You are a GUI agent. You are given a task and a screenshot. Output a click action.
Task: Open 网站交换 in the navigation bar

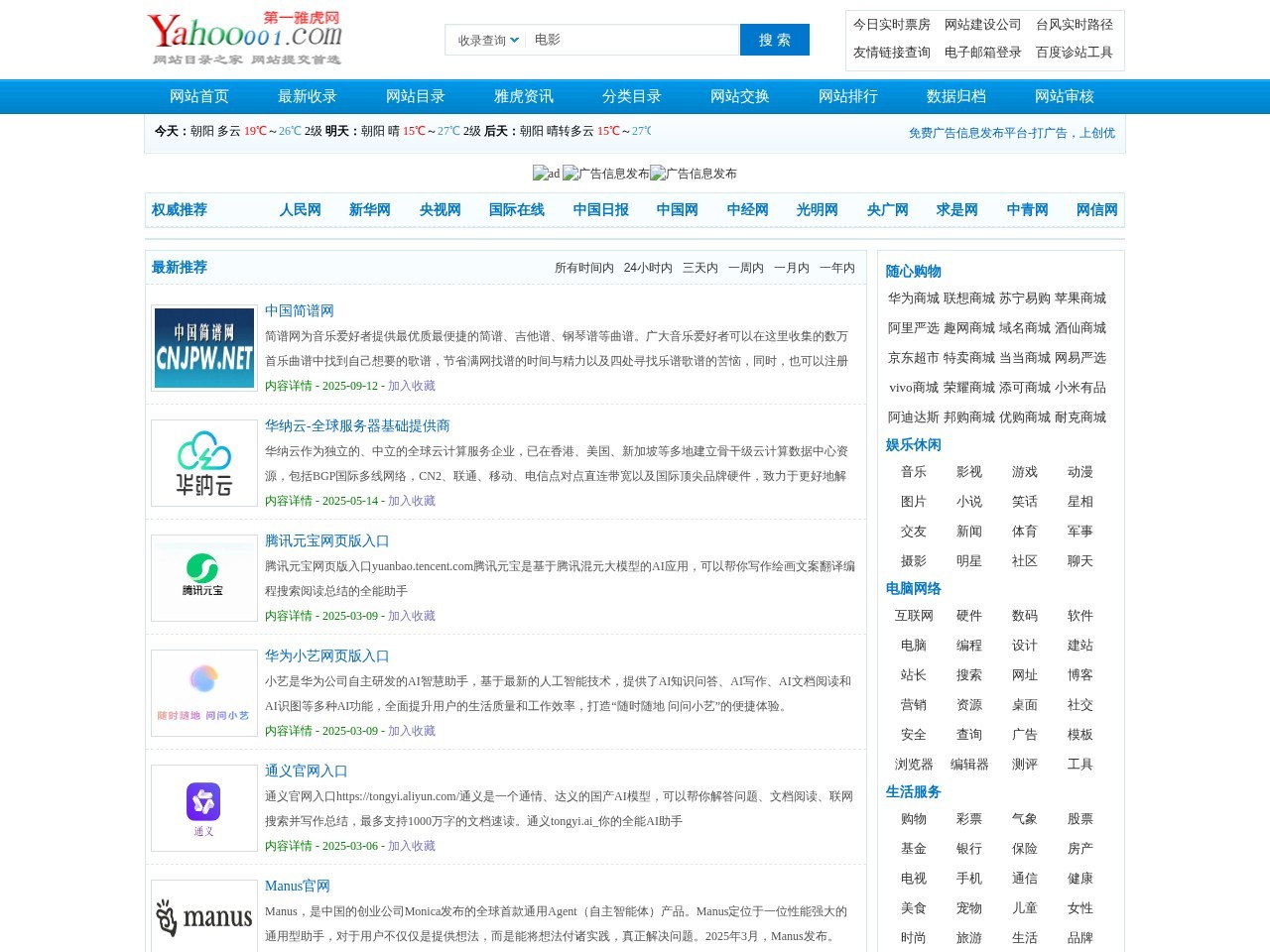tap(740, 96)
